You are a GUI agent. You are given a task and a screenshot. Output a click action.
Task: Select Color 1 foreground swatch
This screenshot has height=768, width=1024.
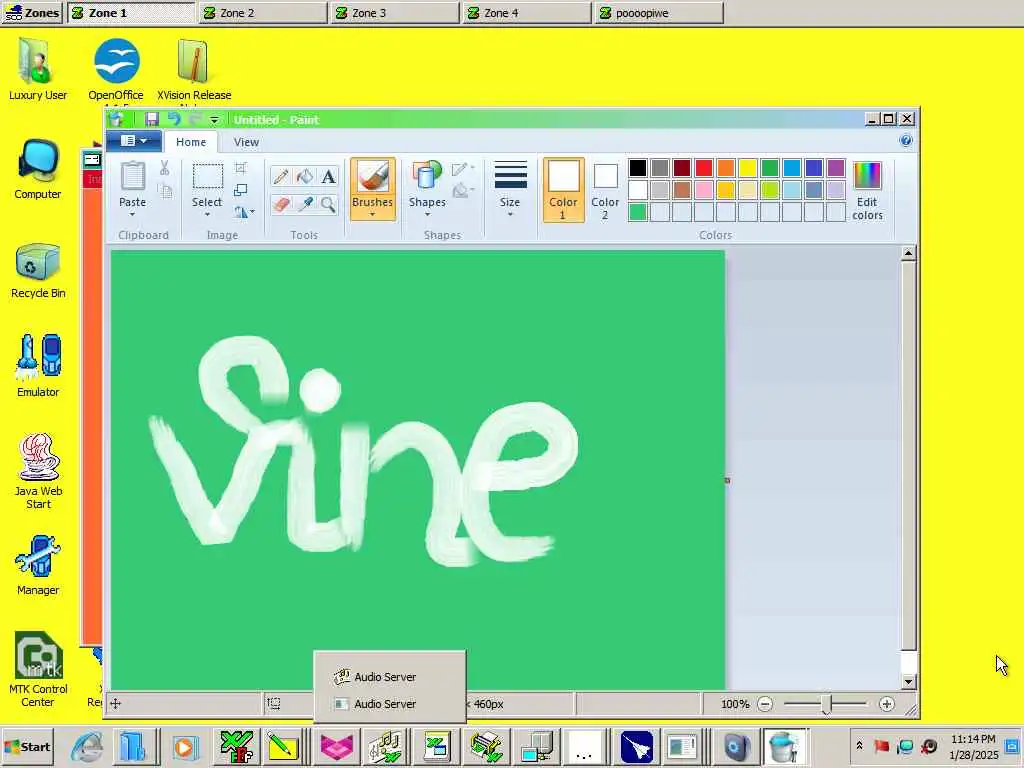pyautogui.click(x=564, y=189)
